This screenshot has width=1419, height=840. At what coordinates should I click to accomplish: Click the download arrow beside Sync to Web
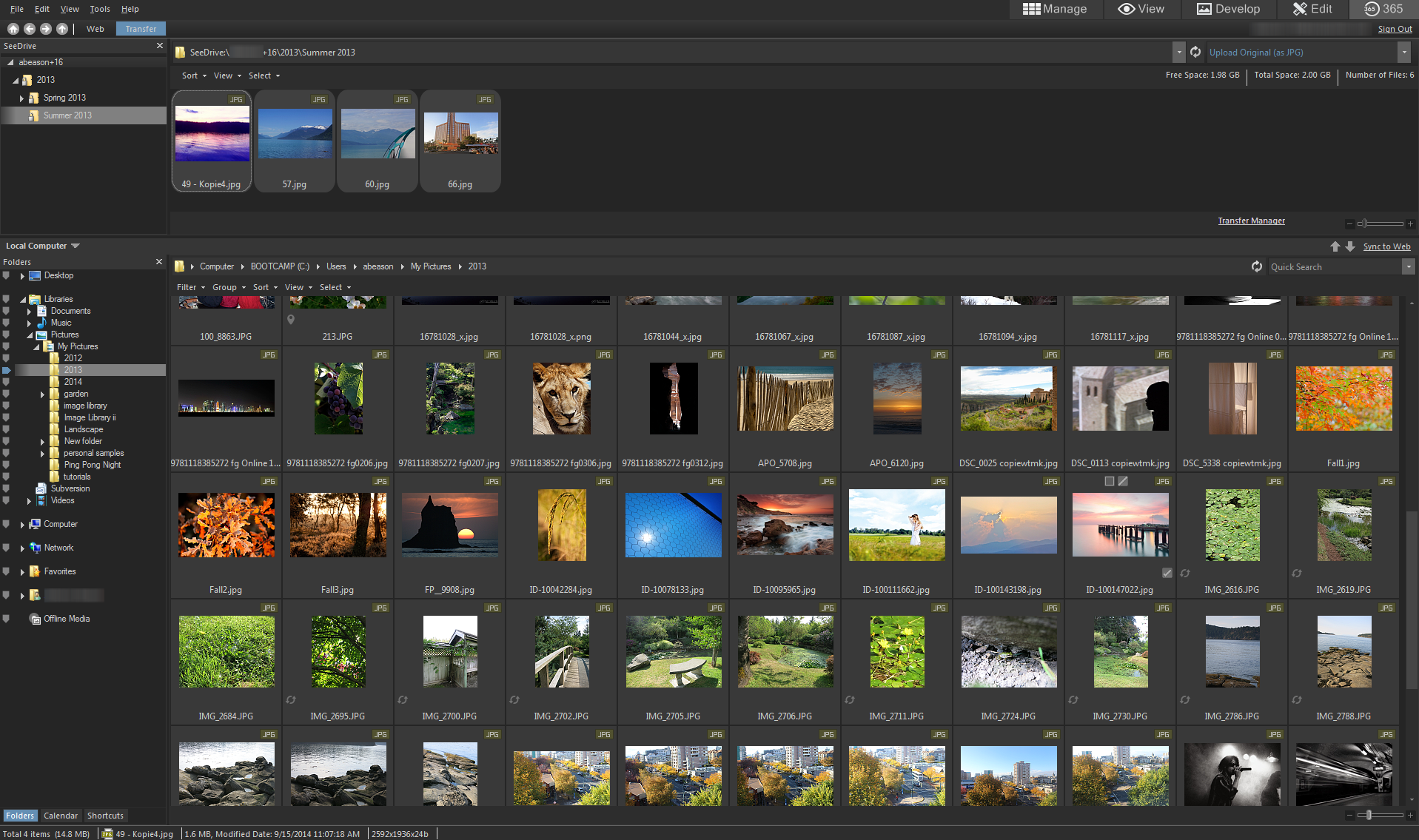pos(1350,246)
